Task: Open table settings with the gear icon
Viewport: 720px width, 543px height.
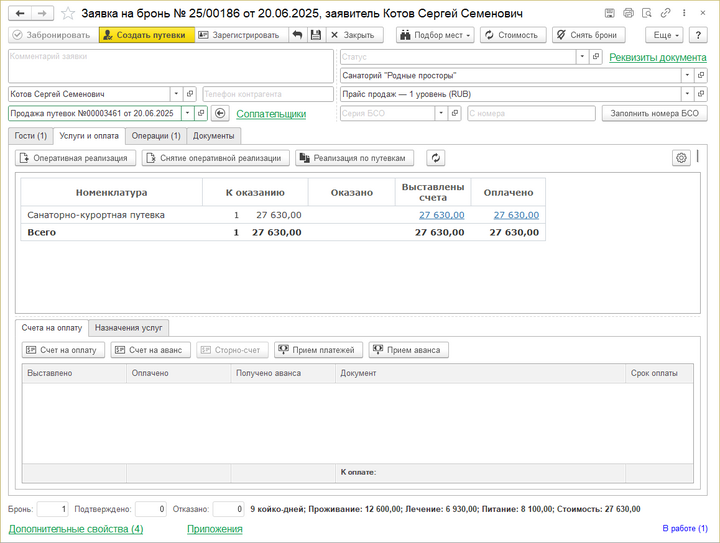Action: (681, 158)
